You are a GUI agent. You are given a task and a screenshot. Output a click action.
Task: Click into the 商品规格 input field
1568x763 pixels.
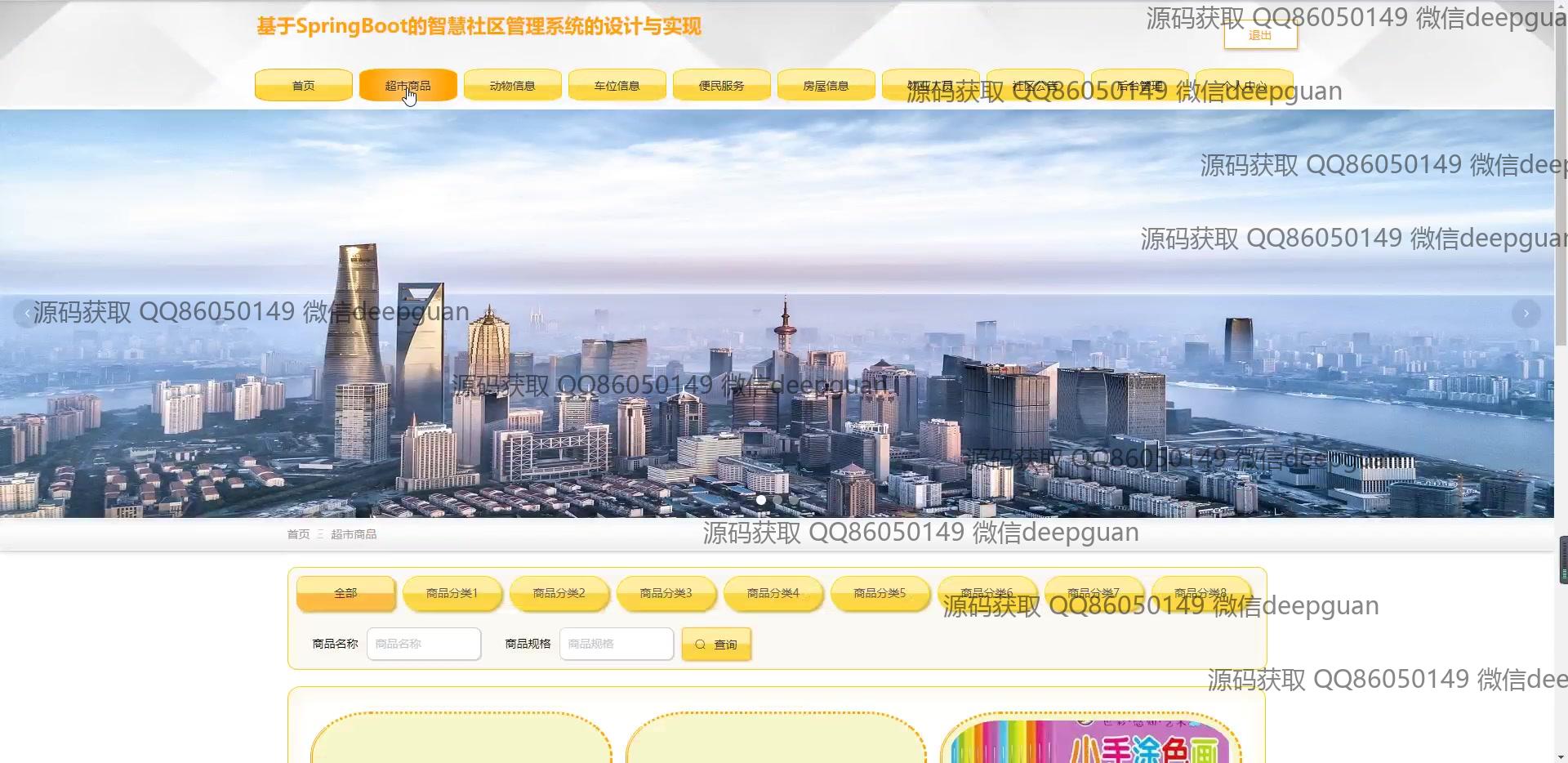pos(617,644)
